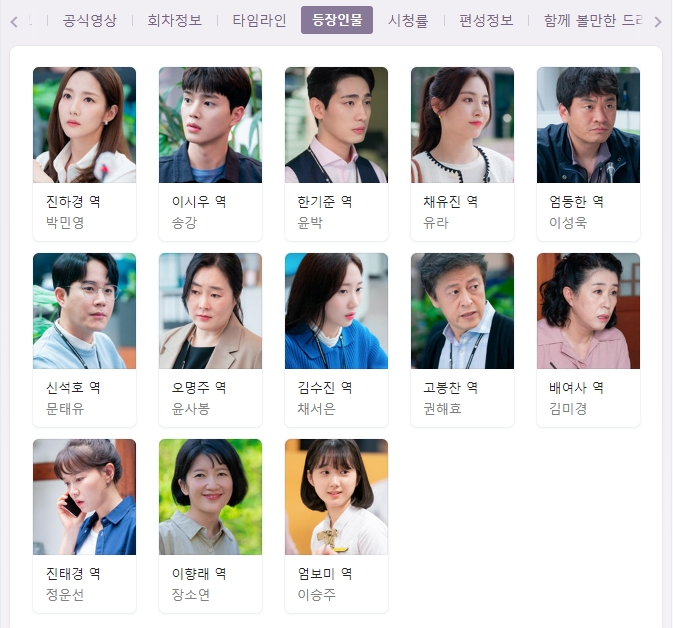
Task: Click the left arrow to show previous tabs
Action: click(x=14, y=21)
